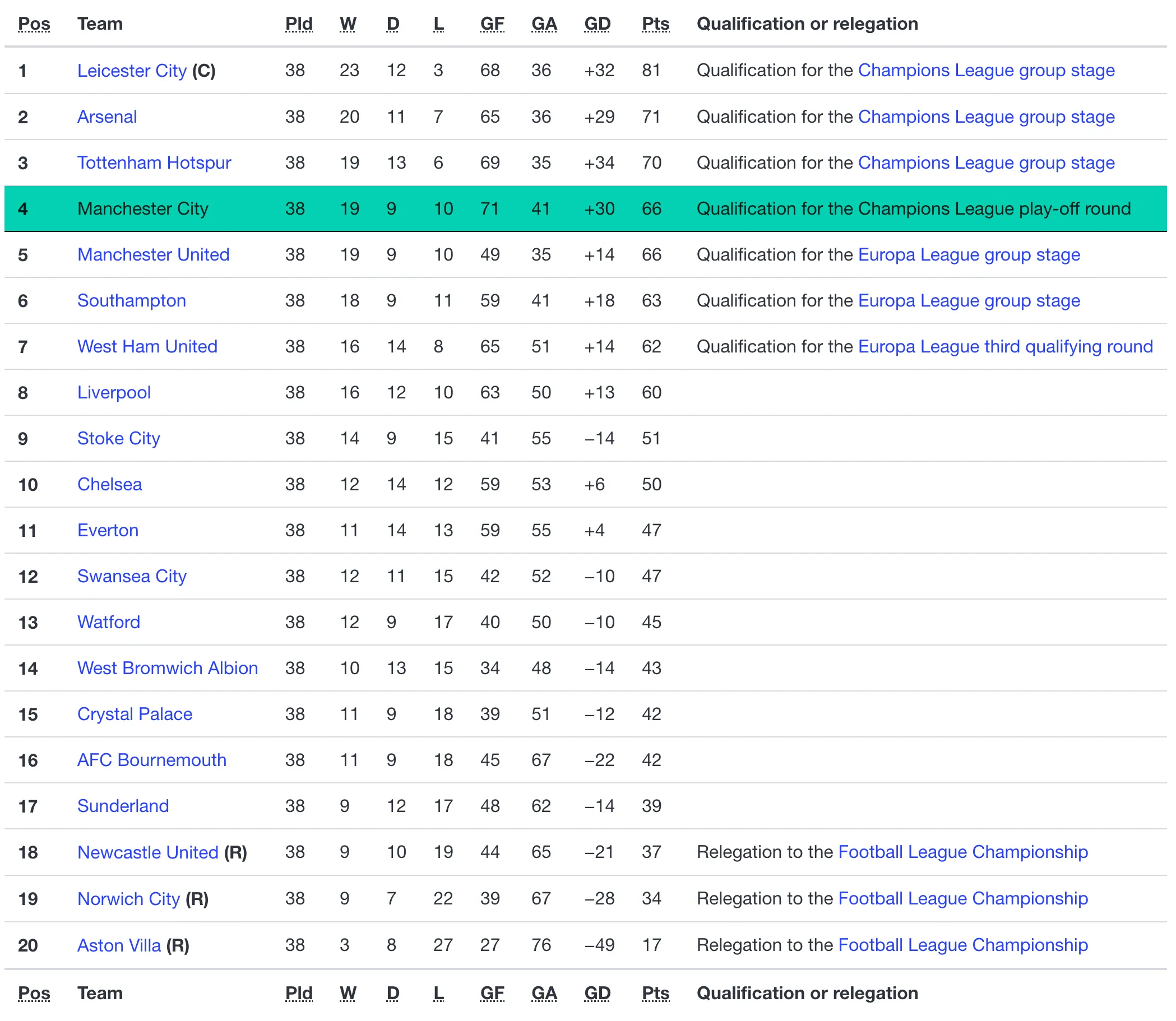Click Southampton's Europa League group stage link
The width and height of the screenshot is (1176, 1021).
pos(969,301)
